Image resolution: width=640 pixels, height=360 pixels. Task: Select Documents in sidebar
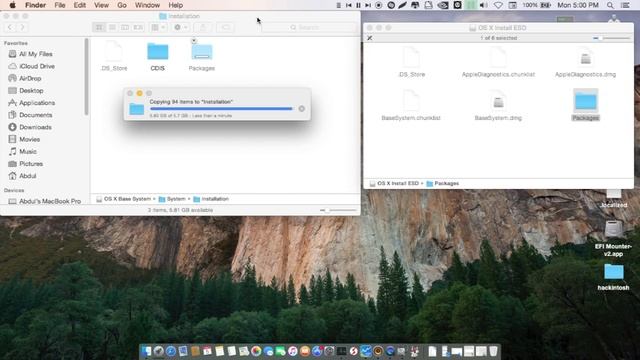click(x=36, y=115)
